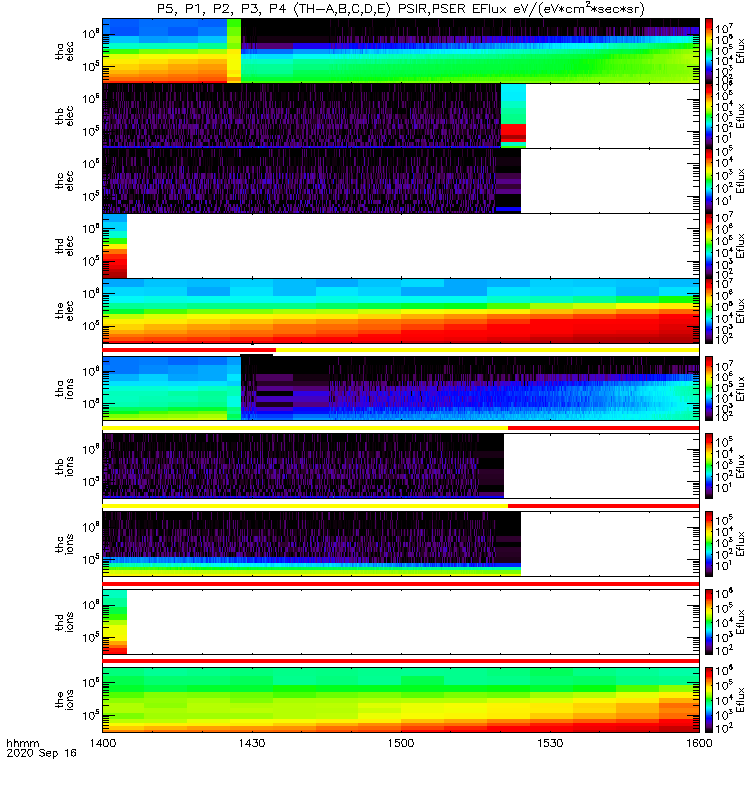Click inside the tha ions spectrogram
This screenshot has height=800, width=750.
401,388
